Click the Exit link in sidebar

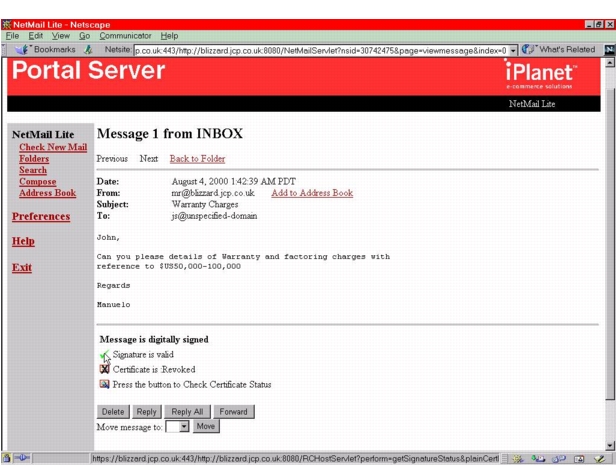point(22,268)
